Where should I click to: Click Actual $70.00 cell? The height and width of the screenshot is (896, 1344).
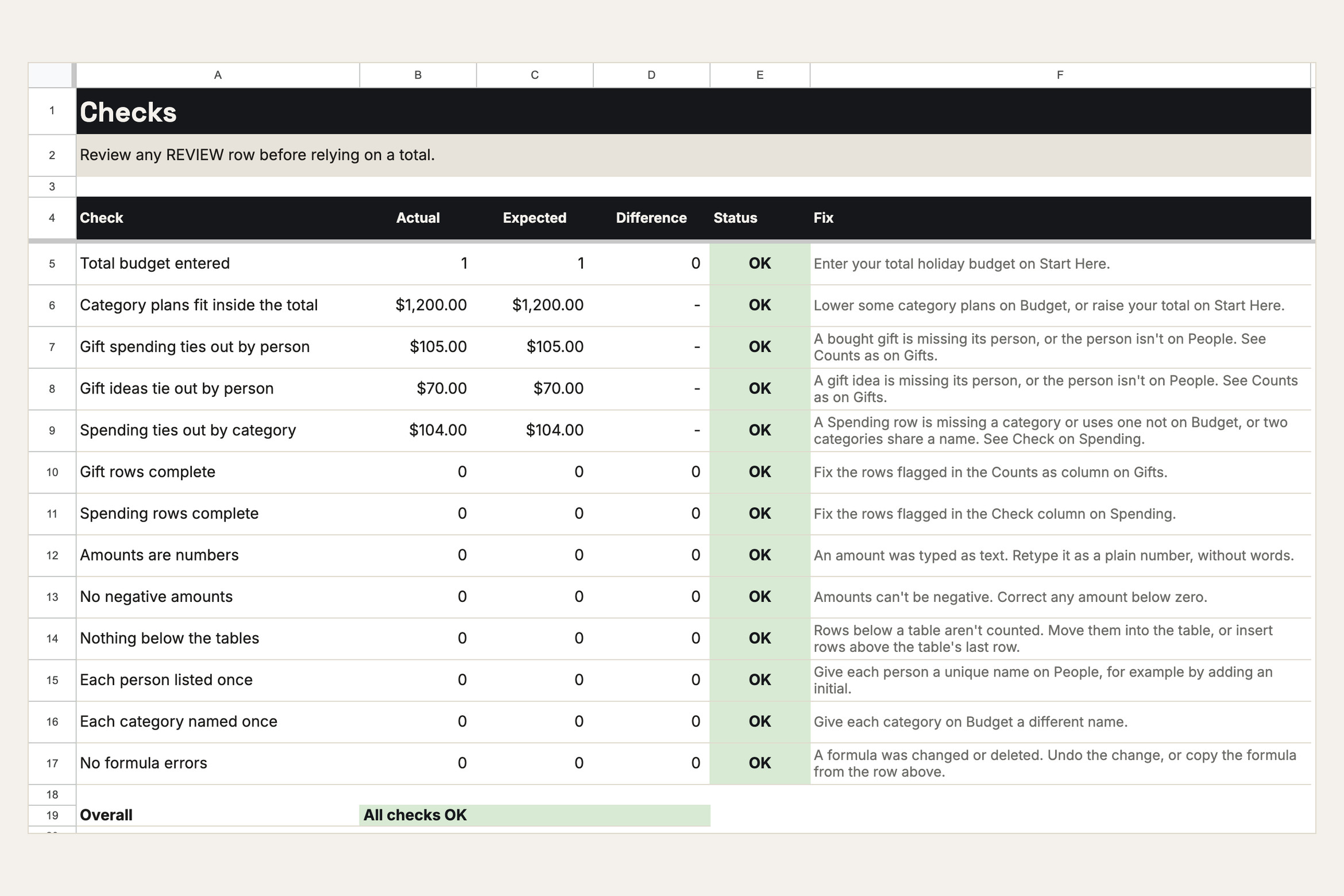click(418, 389)
